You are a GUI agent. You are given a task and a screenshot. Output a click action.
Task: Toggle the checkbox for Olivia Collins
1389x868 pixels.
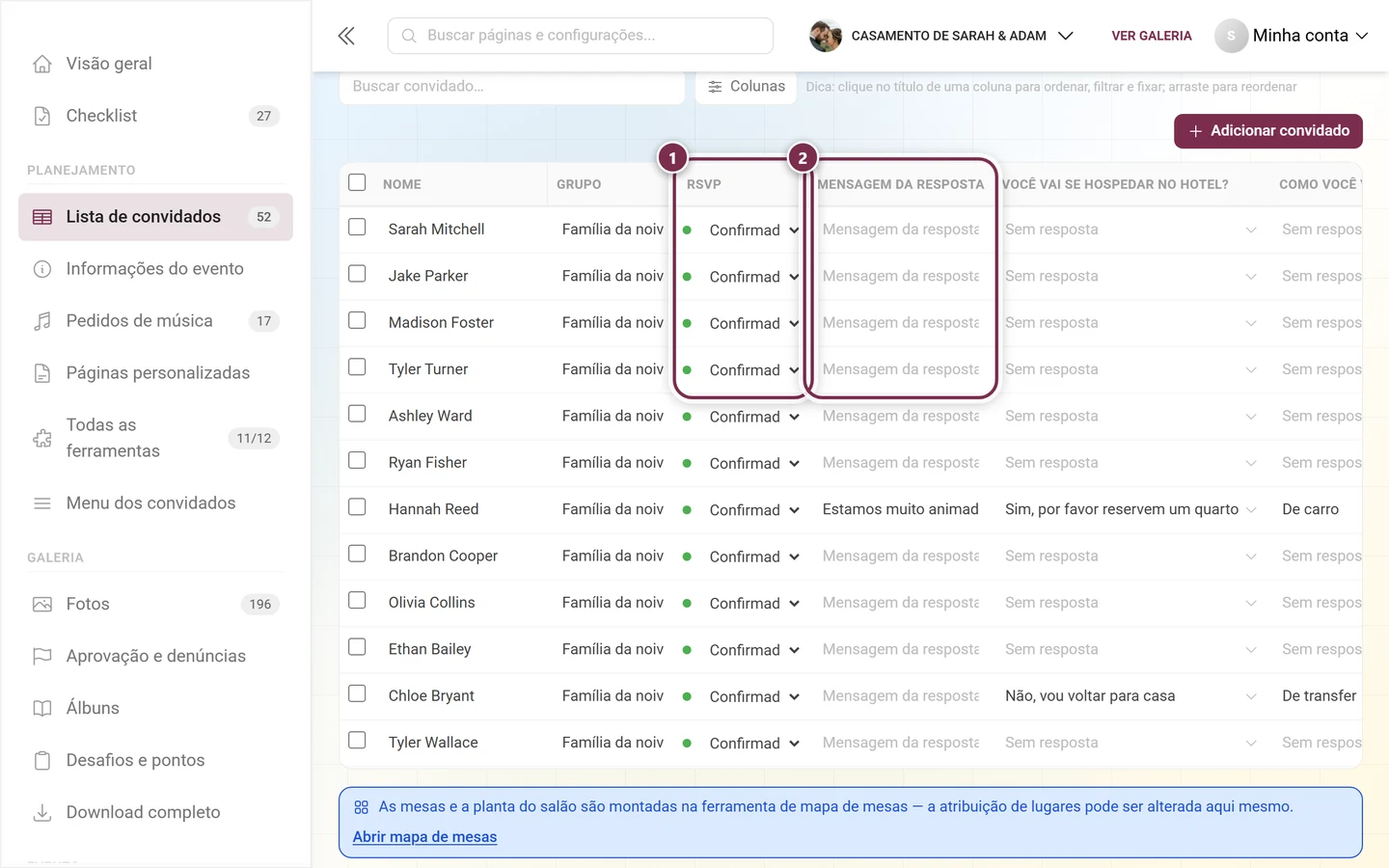tap(357, 601)
